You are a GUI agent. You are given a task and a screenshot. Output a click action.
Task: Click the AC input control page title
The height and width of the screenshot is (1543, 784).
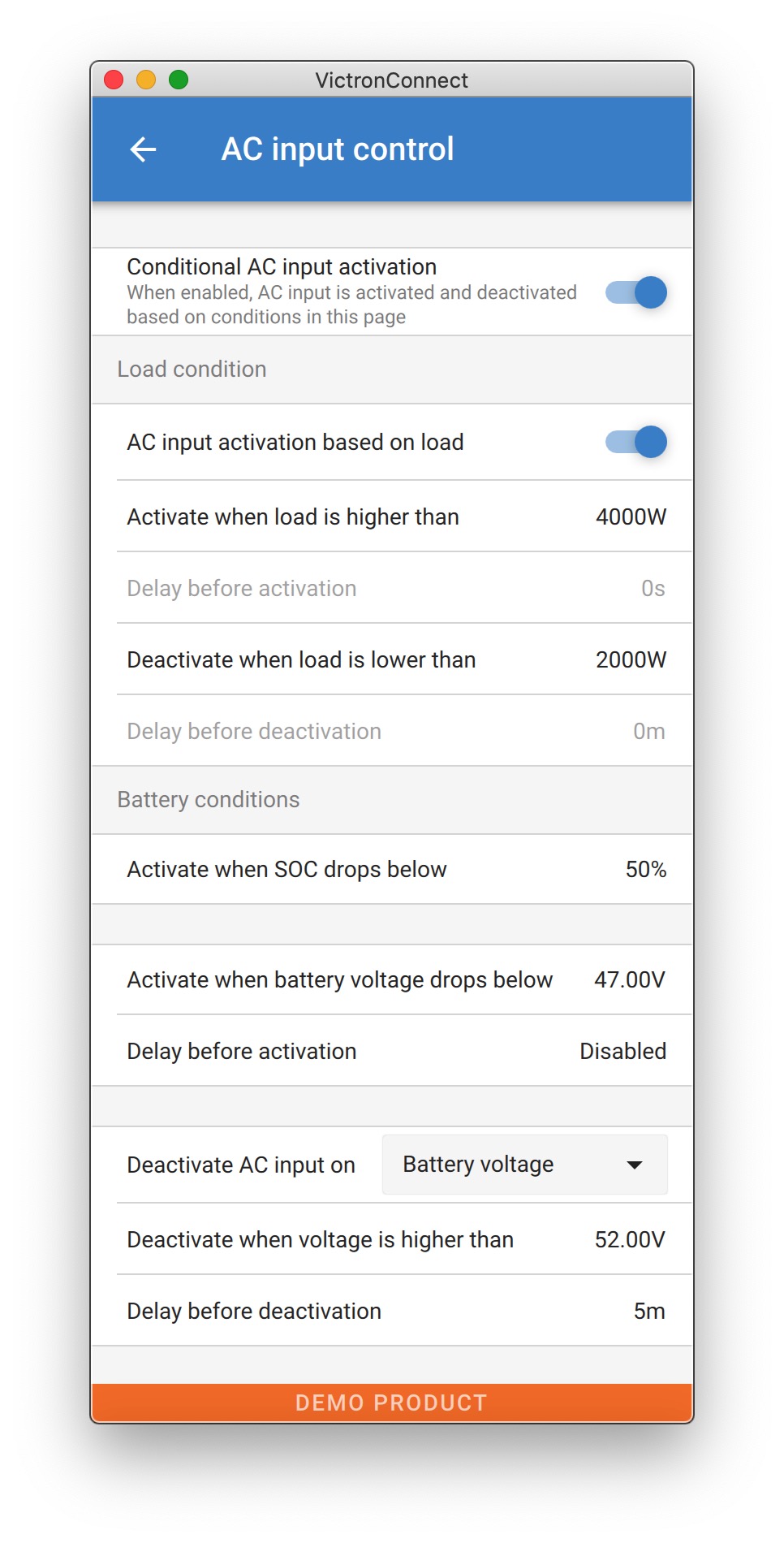point(338,149)
